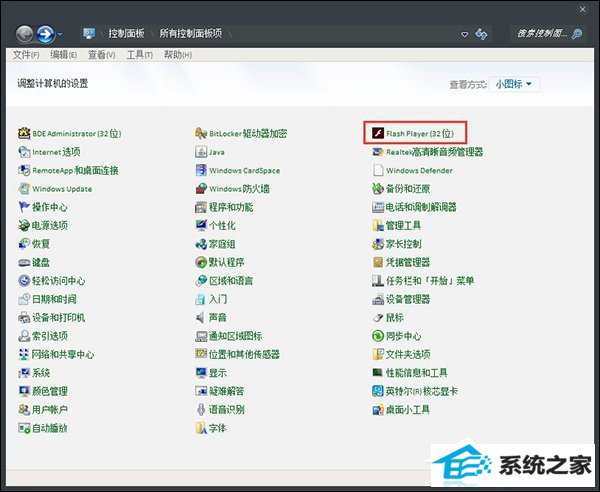Open the 同步中心 icon

click(378, 336)
